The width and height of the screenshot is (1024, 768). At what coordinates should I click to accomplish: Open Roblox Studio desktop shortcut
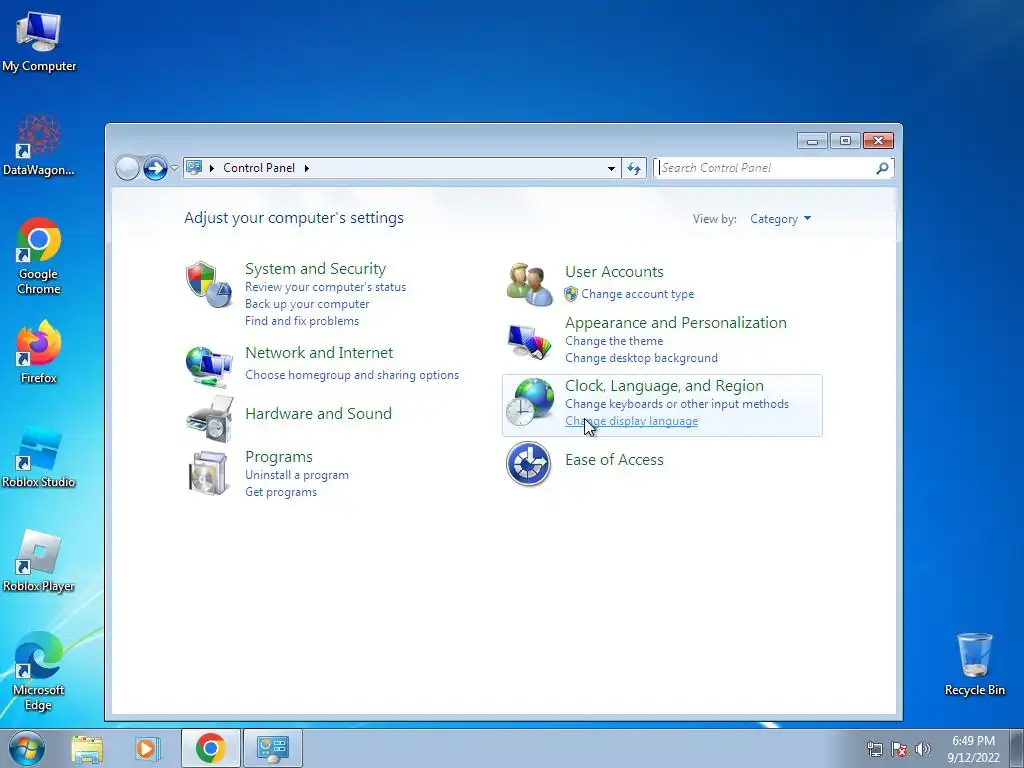[x=39, y=457]
